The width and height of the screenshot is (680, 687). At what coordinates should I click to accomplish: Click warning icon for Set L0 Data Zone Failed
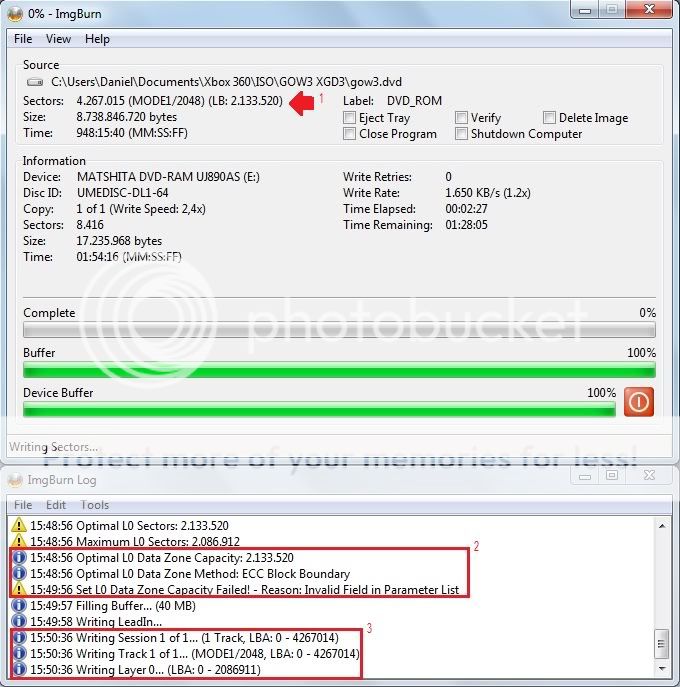19,589
